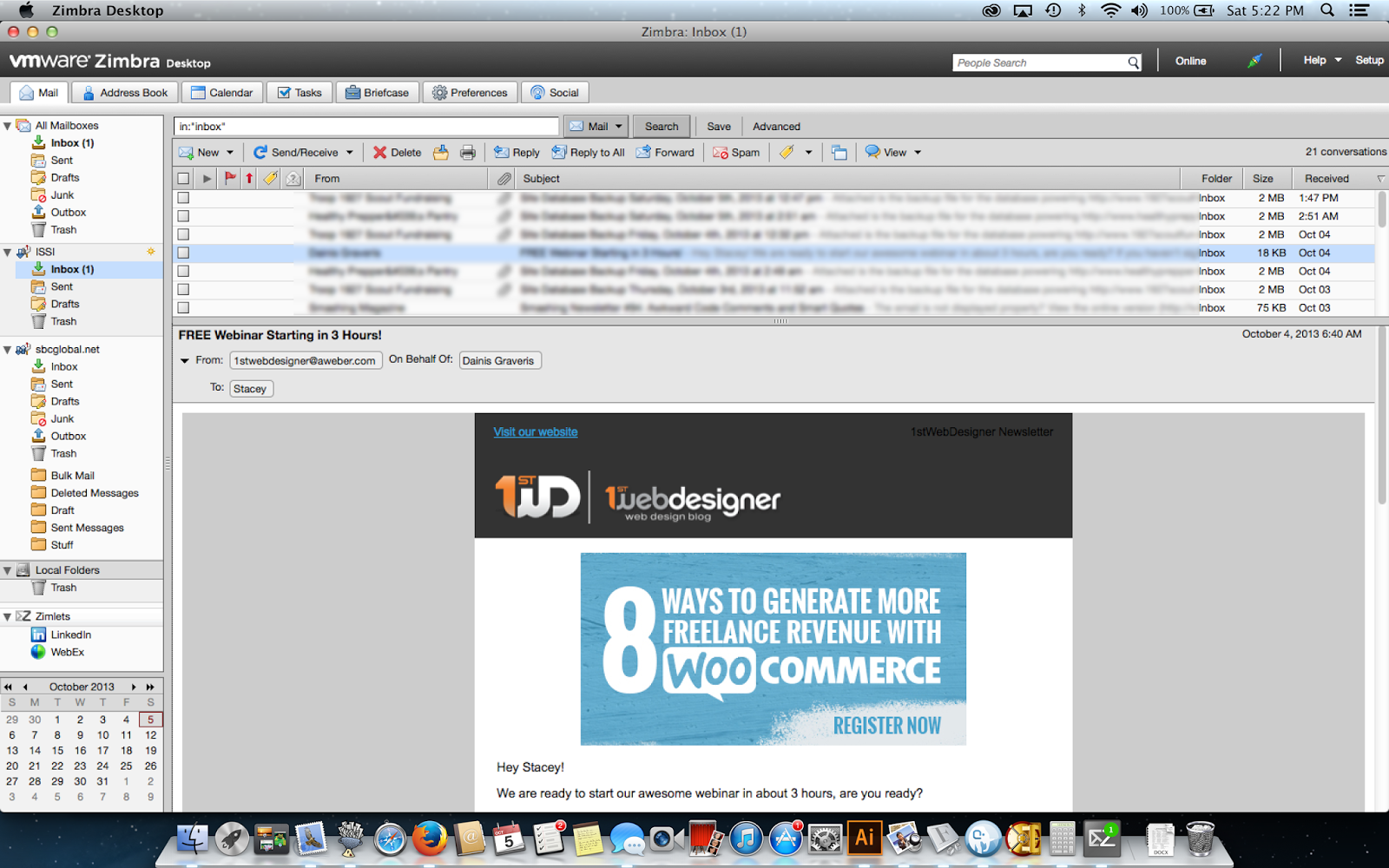Click the WooCommerce webinar banner image
This screenshot has width=1389, height=868.
pos(773,649)
